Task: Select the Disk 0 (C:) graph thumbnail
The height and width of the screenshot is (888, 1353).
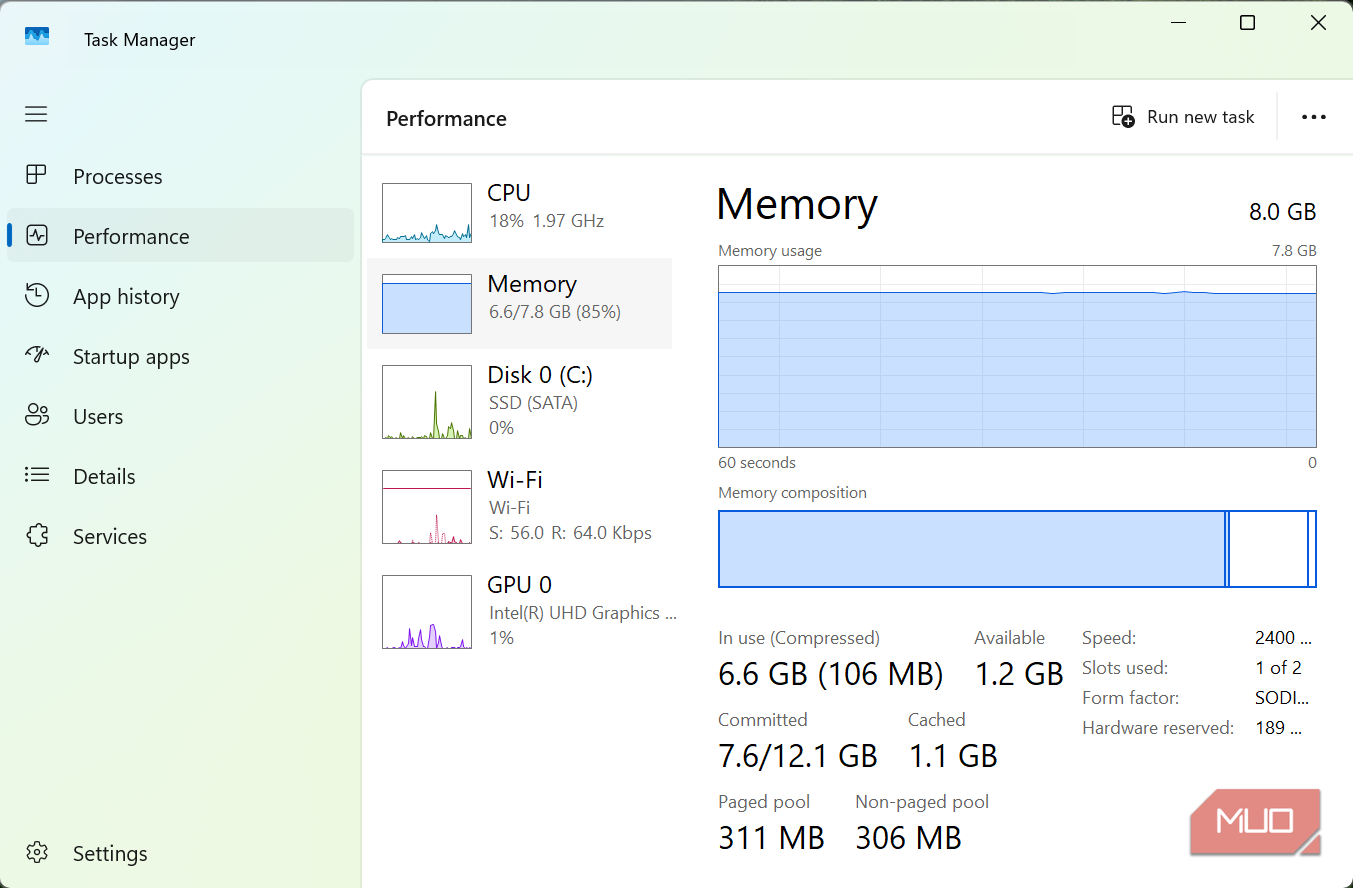Action: click(x=427, y=402)
